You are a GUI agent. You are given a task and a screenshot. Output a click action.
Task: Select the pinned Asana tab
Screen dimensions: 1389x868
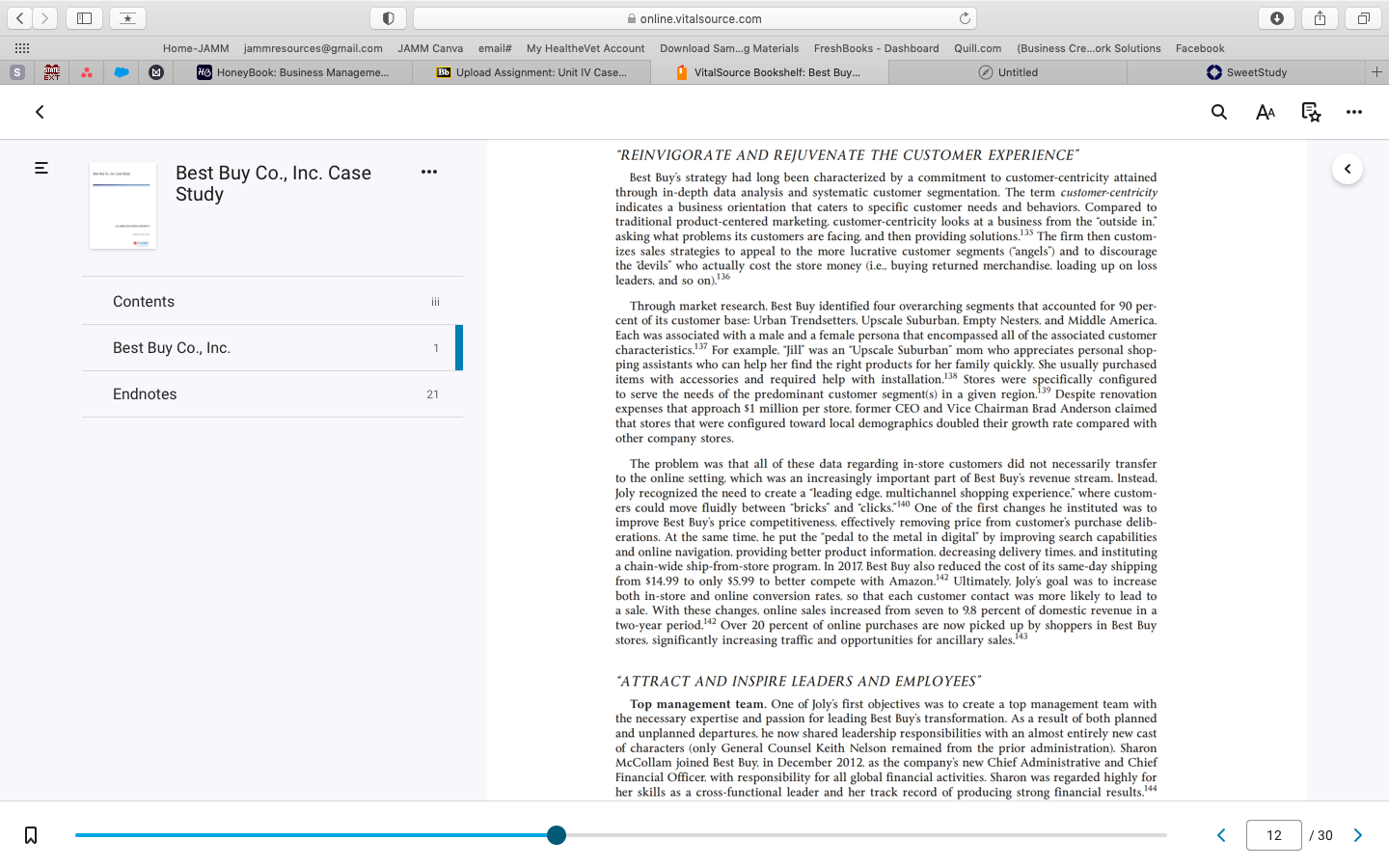point(87,72)
